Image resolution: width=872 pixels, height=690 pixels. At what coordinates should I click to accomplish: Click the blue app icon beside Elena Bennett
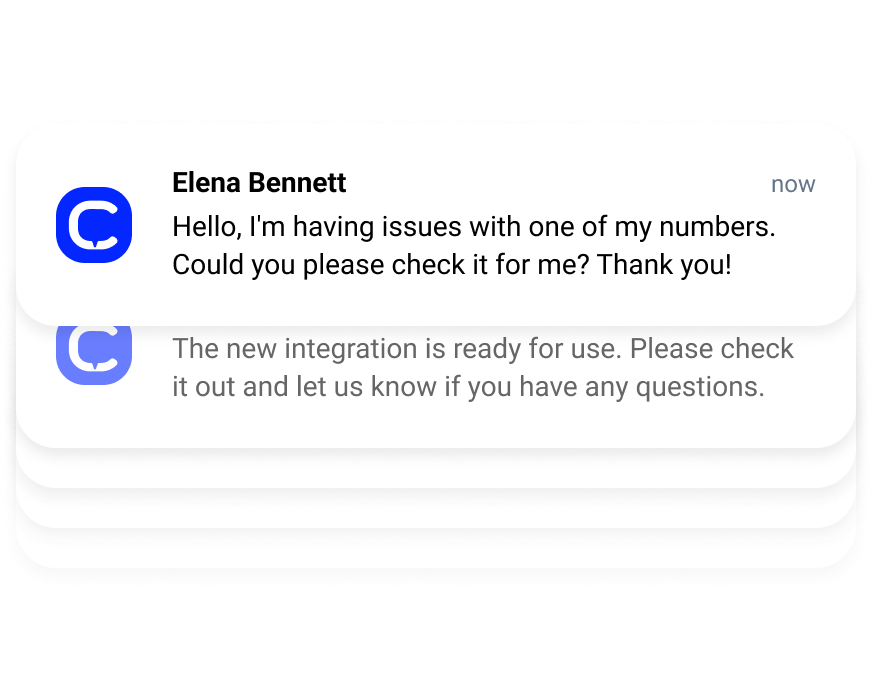pyautogui.click(x=94, y=225)
